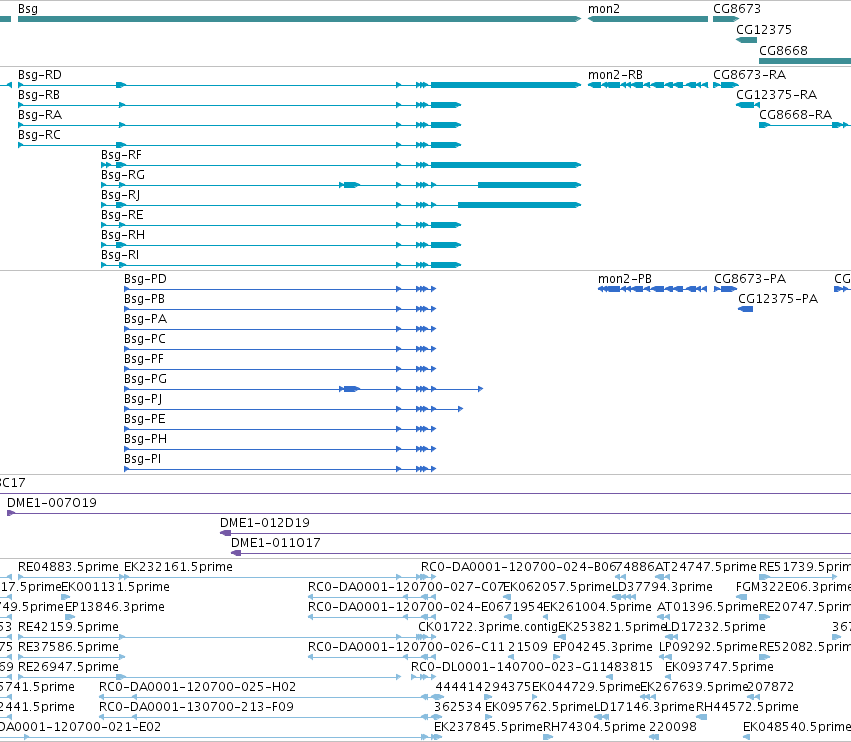This screenshot has height=742, width=851.
Task: Select the CG8668 gene bar
Action: click(805, 61)
